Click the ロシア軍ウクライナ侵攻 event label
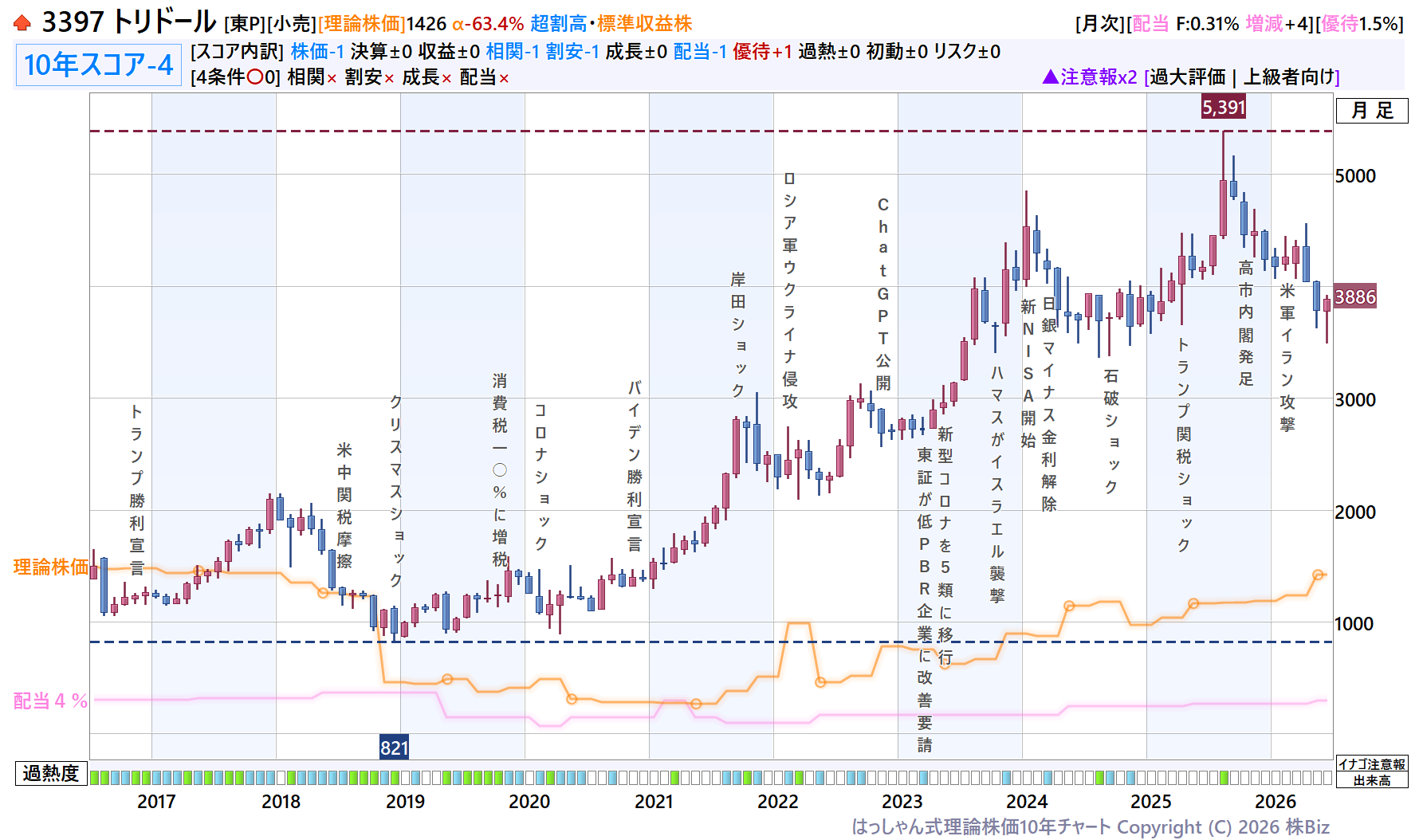This screenshot has height=840, width=1419. pos(790,290)
